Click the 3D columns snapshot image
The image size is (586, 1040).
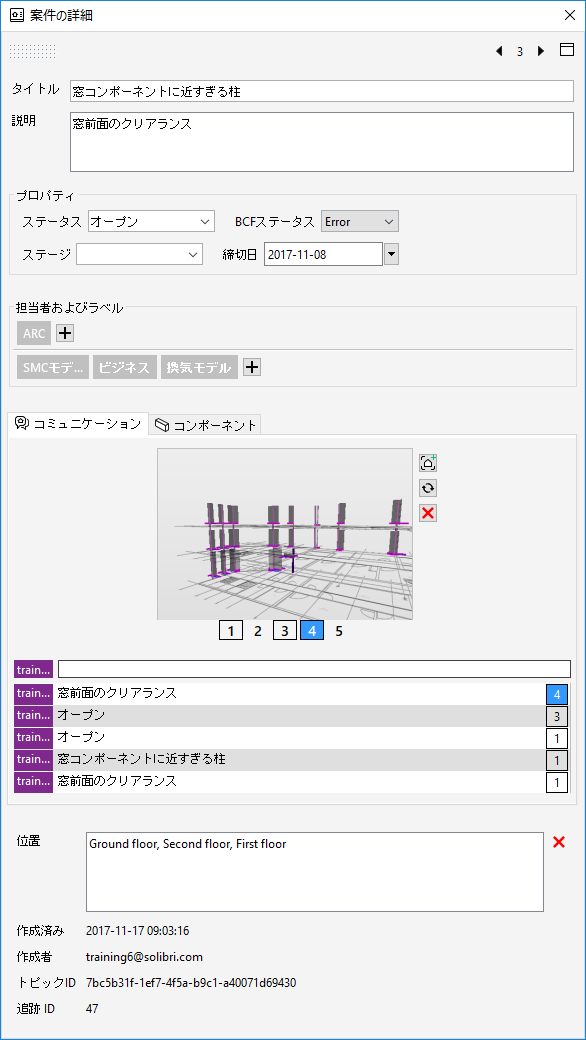pos(284,534)
